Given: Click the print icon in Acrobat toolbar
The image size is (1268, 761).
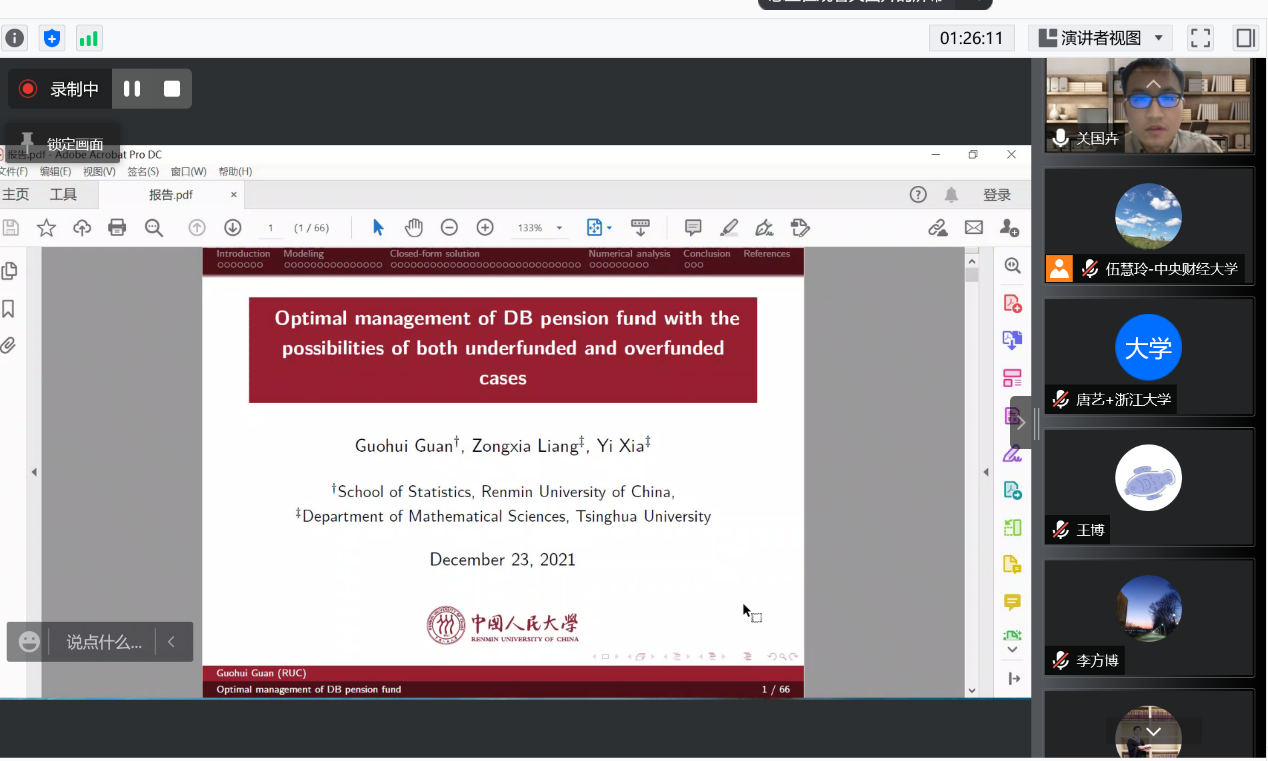Looking at the screenshot, I should click(117, 228).
